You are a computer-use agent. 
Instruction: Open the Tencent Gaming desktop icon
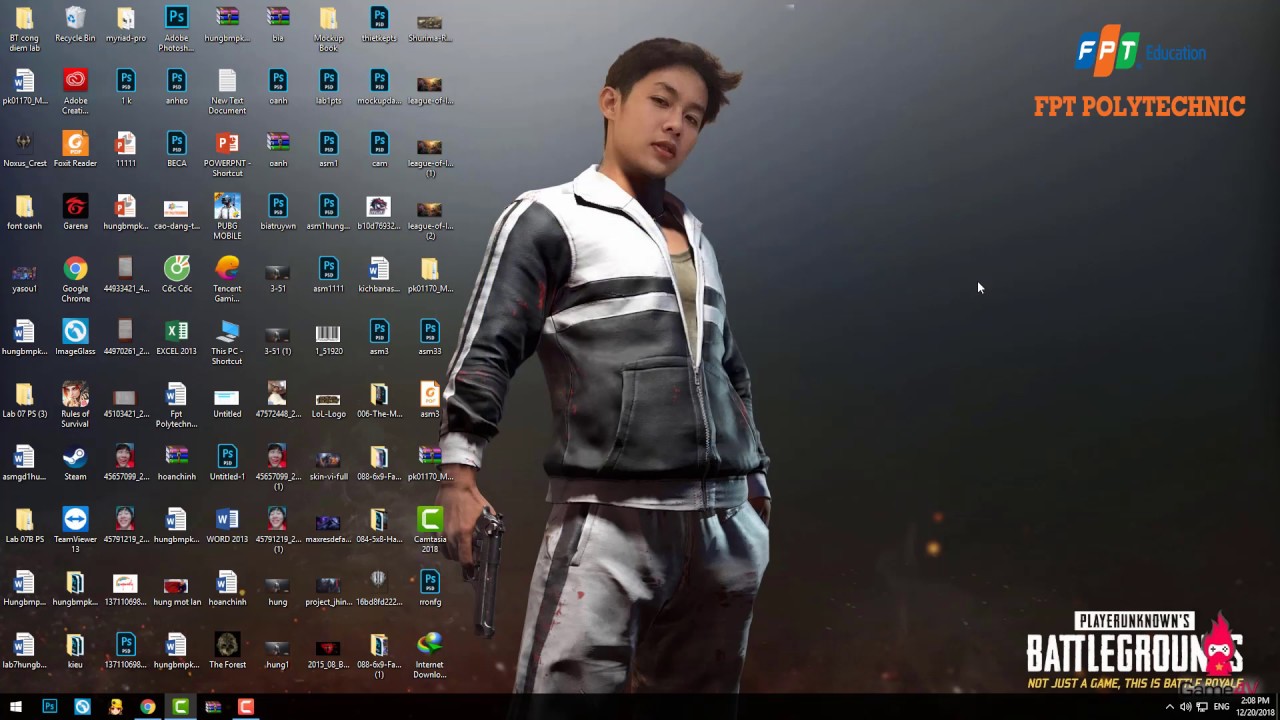(x=227, y=279)
